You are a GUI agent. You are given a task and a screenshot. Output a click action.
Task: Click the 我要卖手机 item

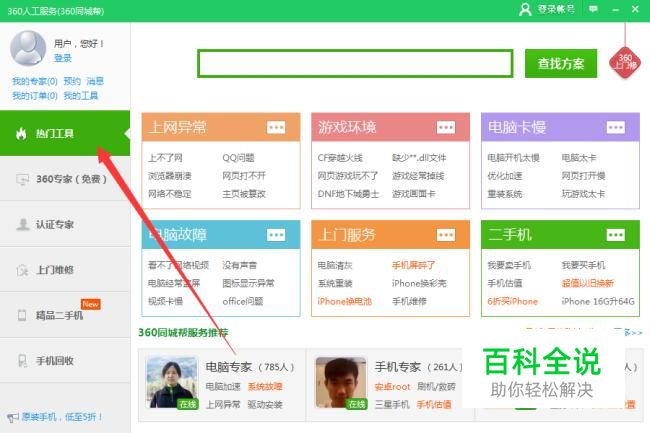click(509, 265)
